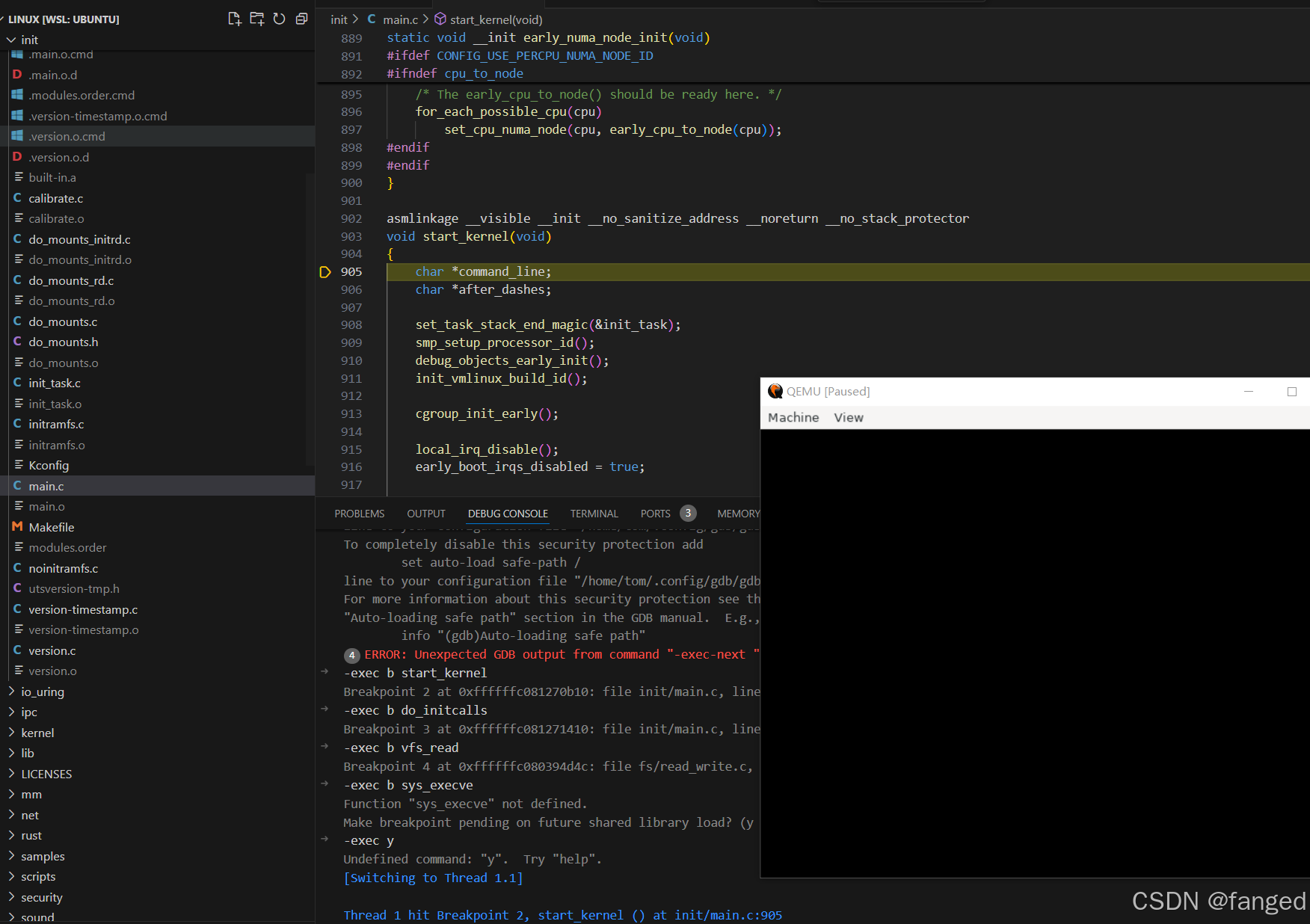The height and width of the screenshot is (924, 1310).
Task: Click the New Folder icon in the Explorer toolbar
Action: pos(256,19)
